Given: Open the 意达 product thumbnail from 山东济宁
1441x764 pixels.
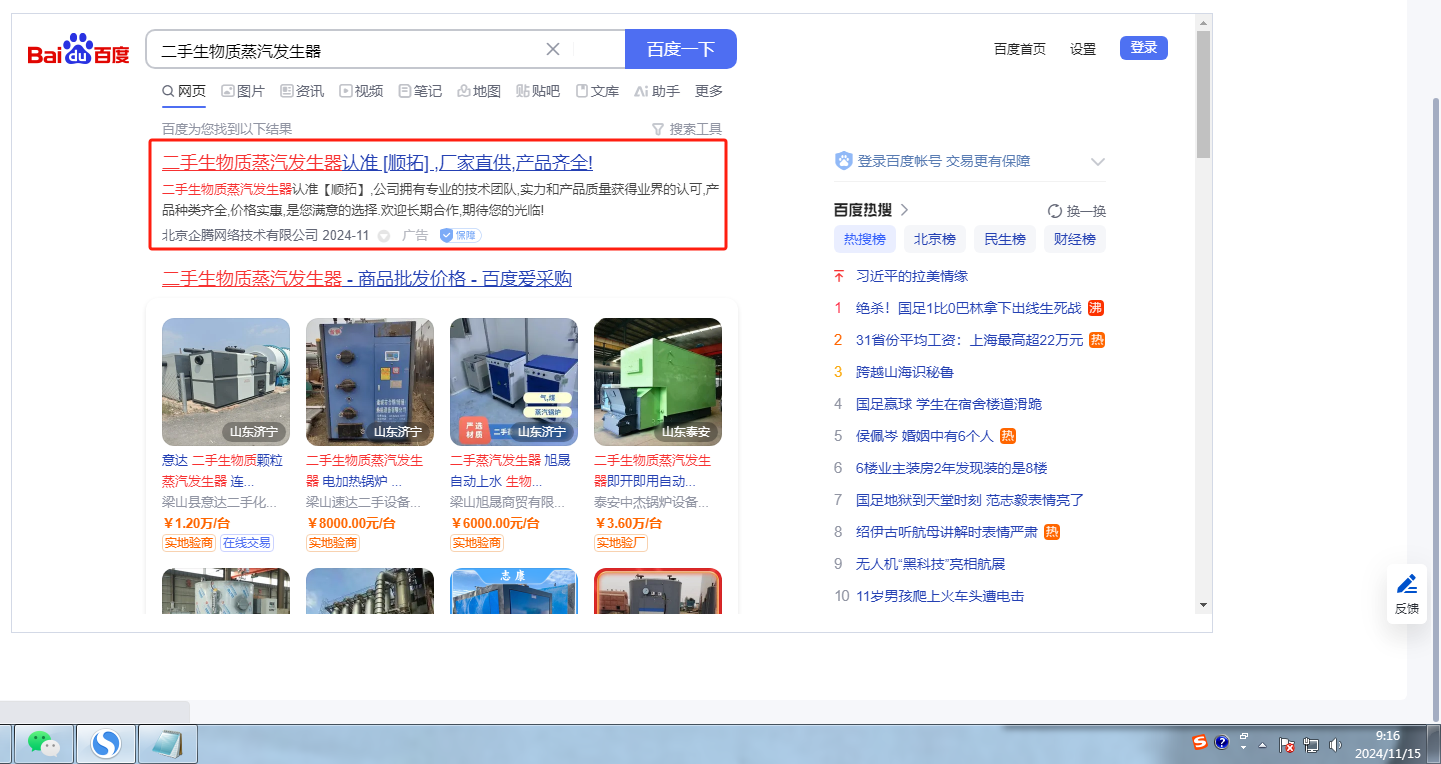Looking at the screenshot, I should (x=226, y=382).
